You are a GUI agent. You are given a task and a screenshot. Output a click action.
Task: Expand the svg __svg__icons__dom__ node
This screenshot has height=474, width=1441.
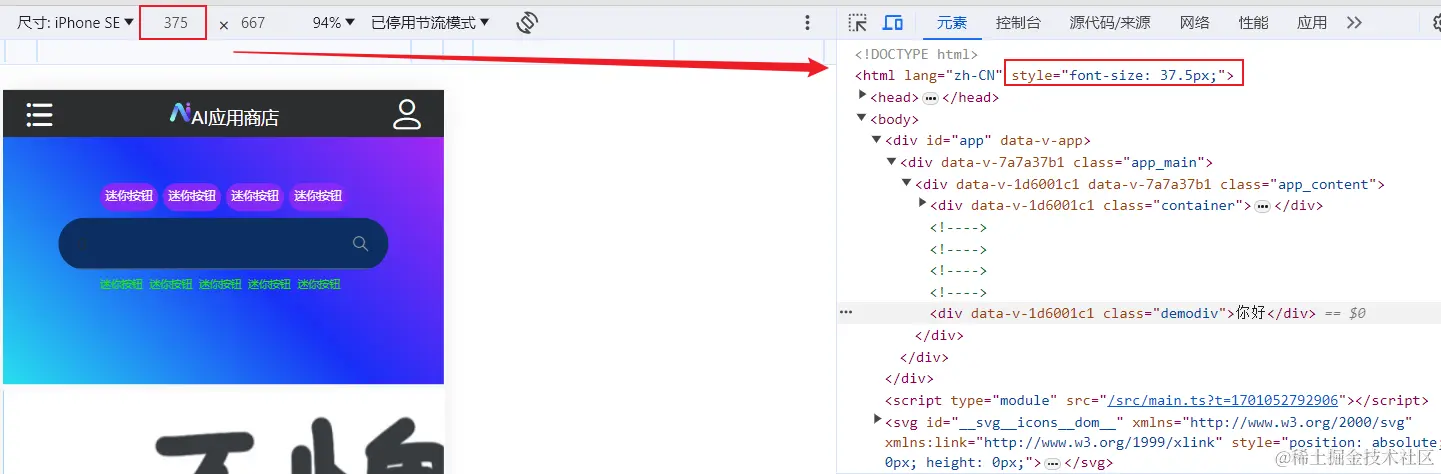pyautogui.click(x=877, y=420)
